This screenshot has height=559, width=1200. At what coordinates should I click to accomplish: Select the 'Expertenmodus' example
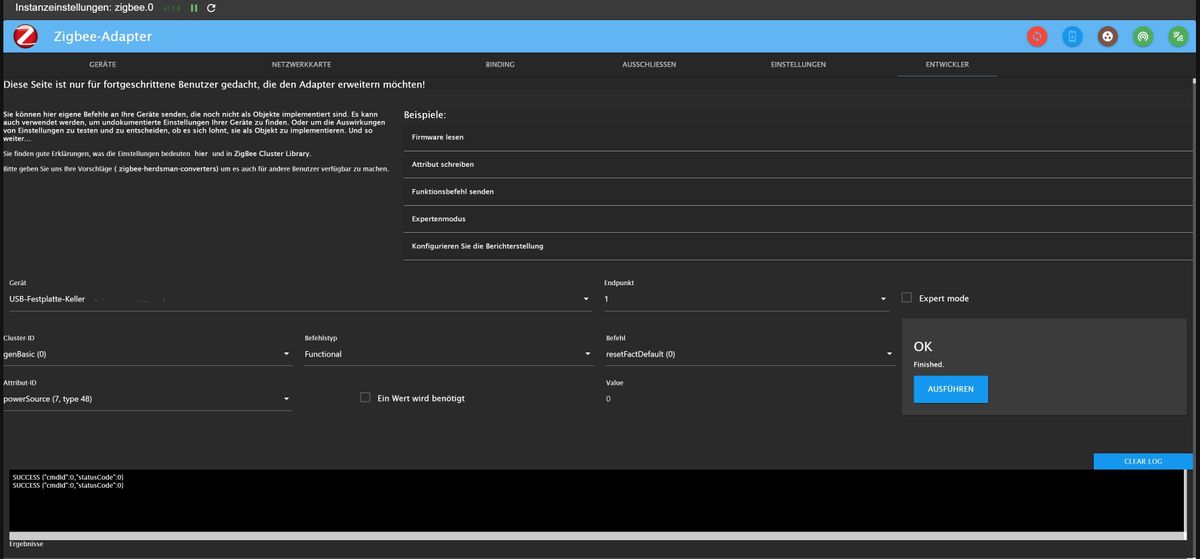(x=797, y=218)
